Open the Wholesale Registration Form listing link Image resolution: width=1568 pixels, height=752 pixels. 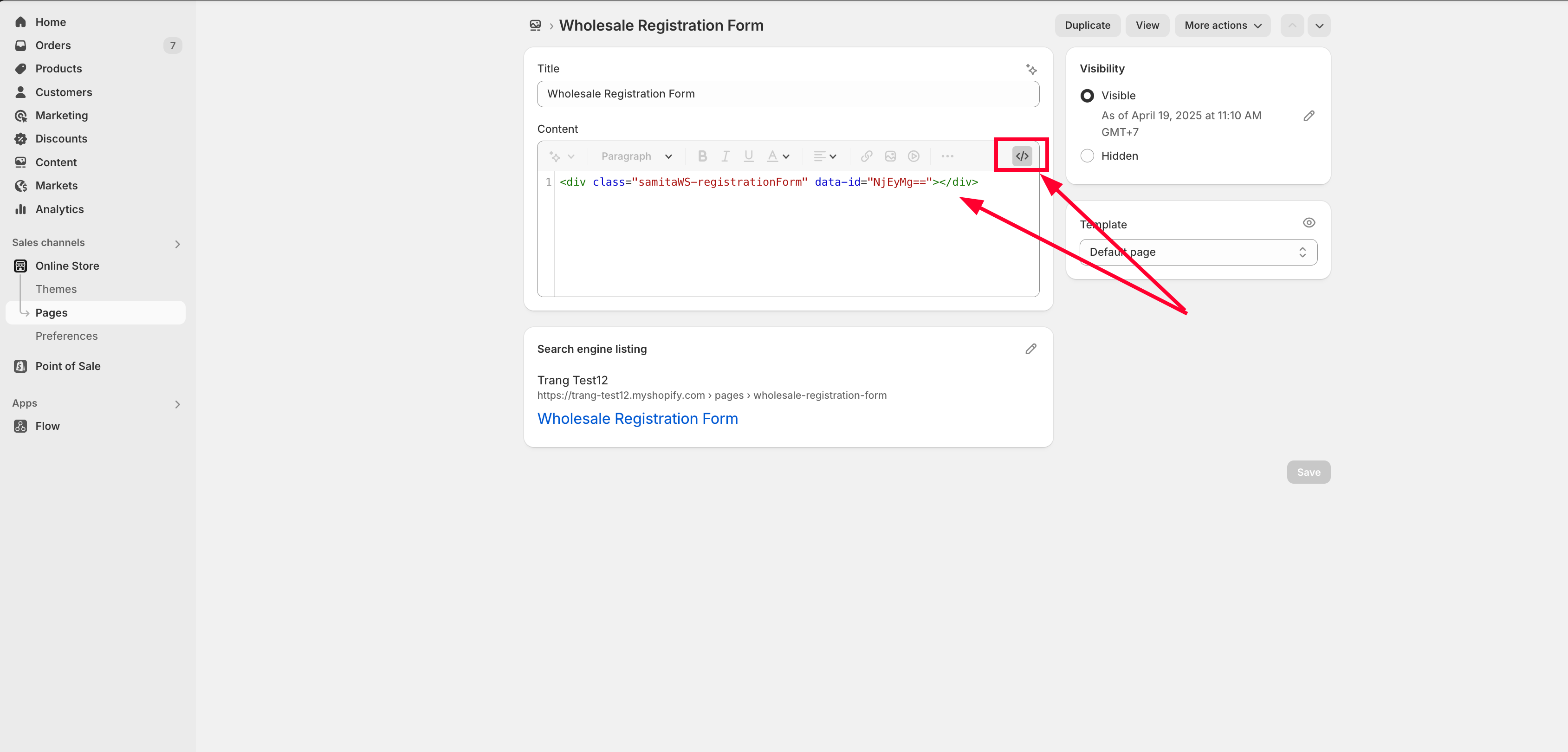pyautogui.click(x=637, y=418)
